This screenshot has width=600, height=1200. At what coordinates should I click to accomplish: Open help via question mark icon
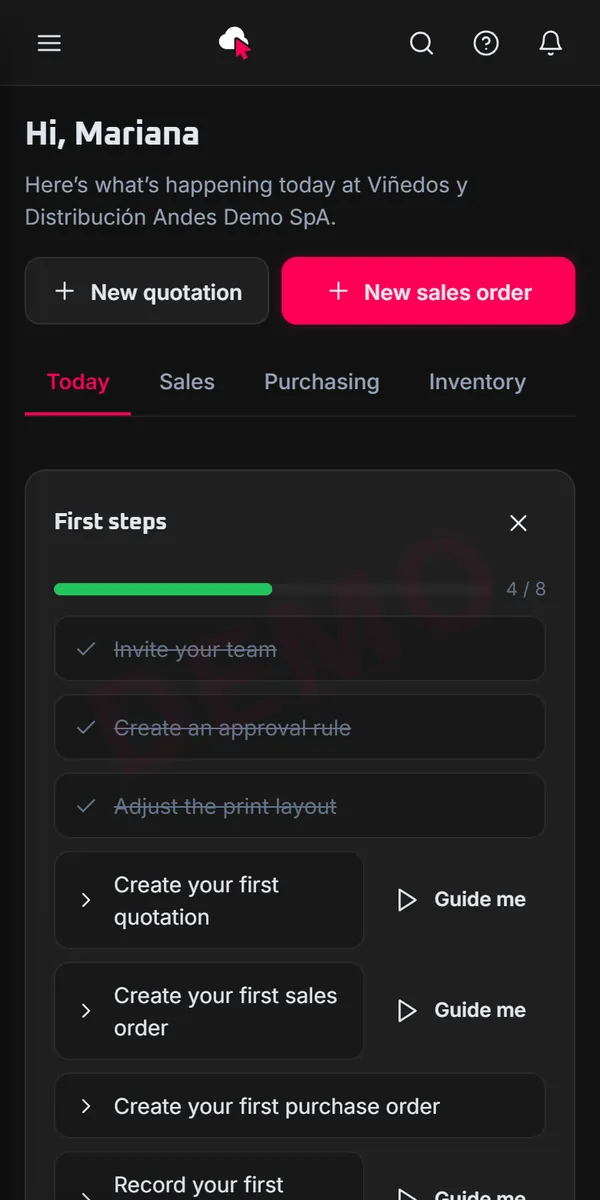point(486,43)
